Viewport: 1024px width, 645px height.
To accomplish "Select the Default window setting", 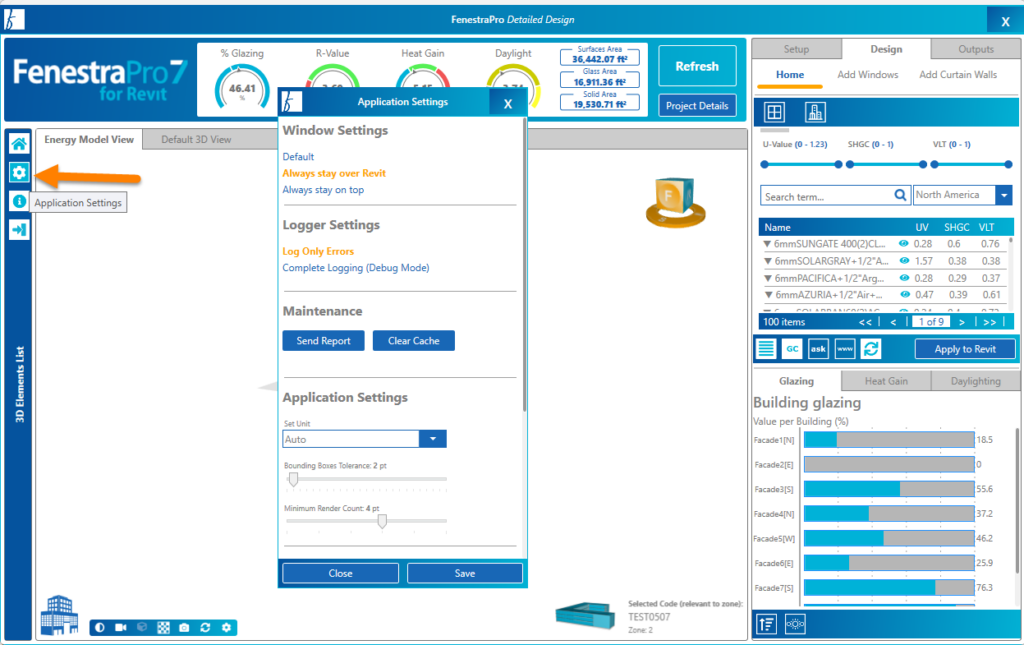I will click(x=298, y=157).
